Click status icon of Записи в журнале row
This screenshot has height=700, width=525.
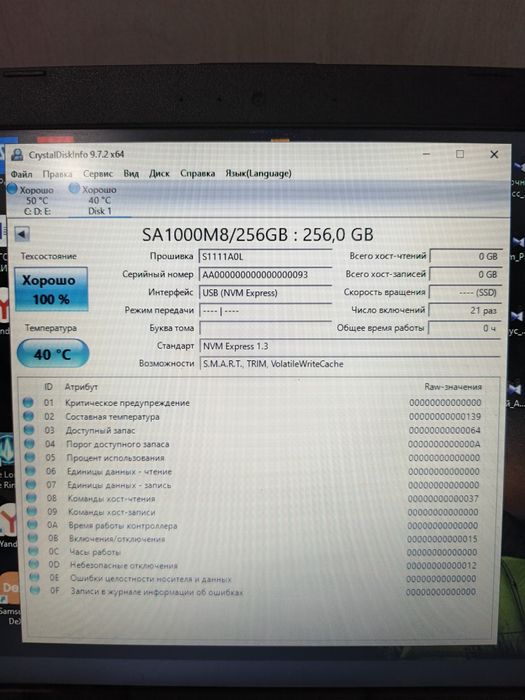[34, 591]
